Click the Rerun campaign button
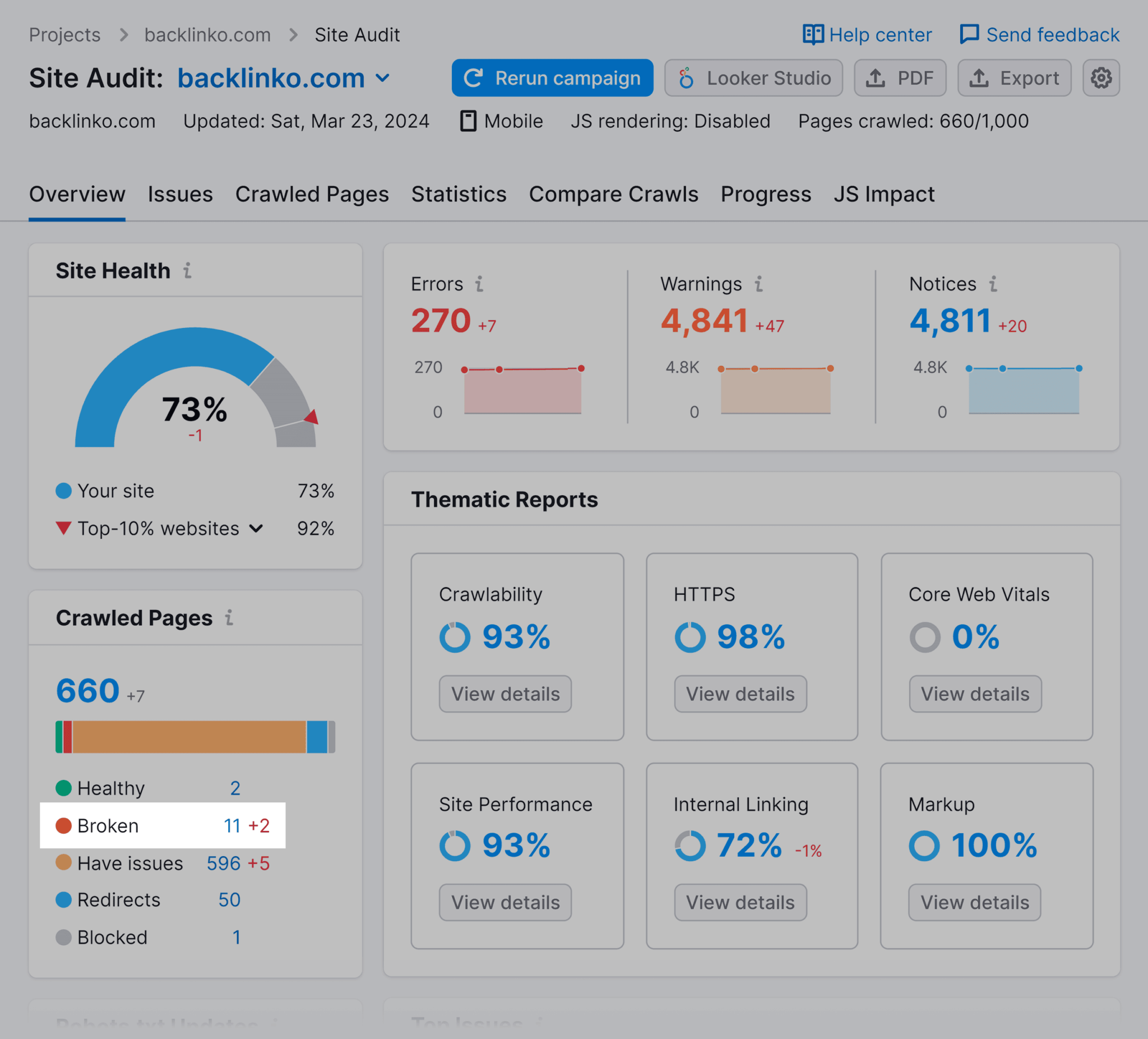Viewport: 1148px width, 1039px height. pos(552,78)
